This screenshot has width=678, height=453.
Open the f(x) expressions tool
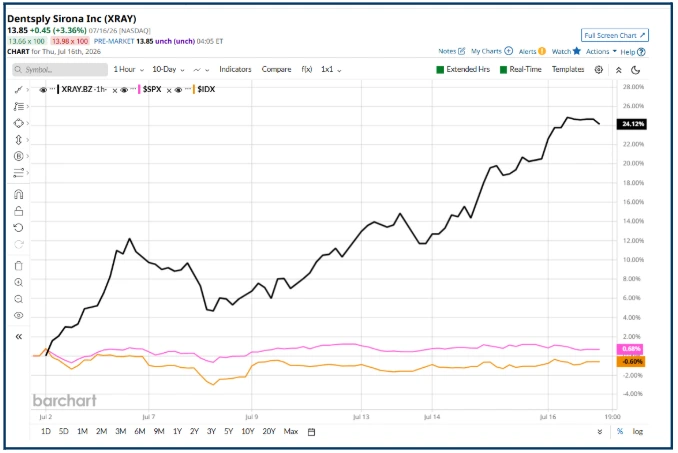coord(307,69)
